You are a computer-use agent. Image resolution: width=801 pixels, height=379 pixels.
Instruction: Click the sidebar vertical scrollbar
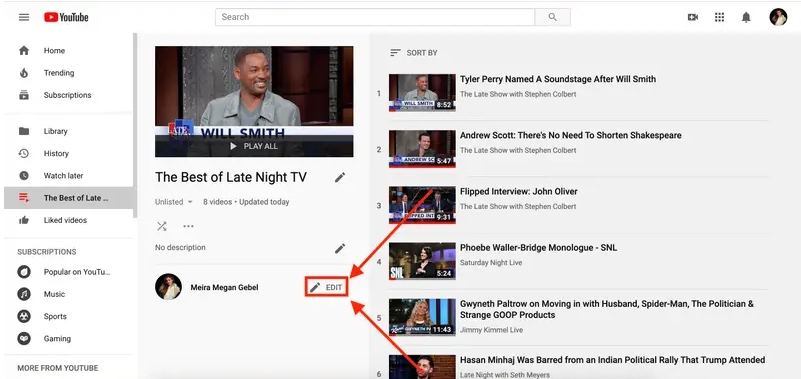click(x=135, y=125)
